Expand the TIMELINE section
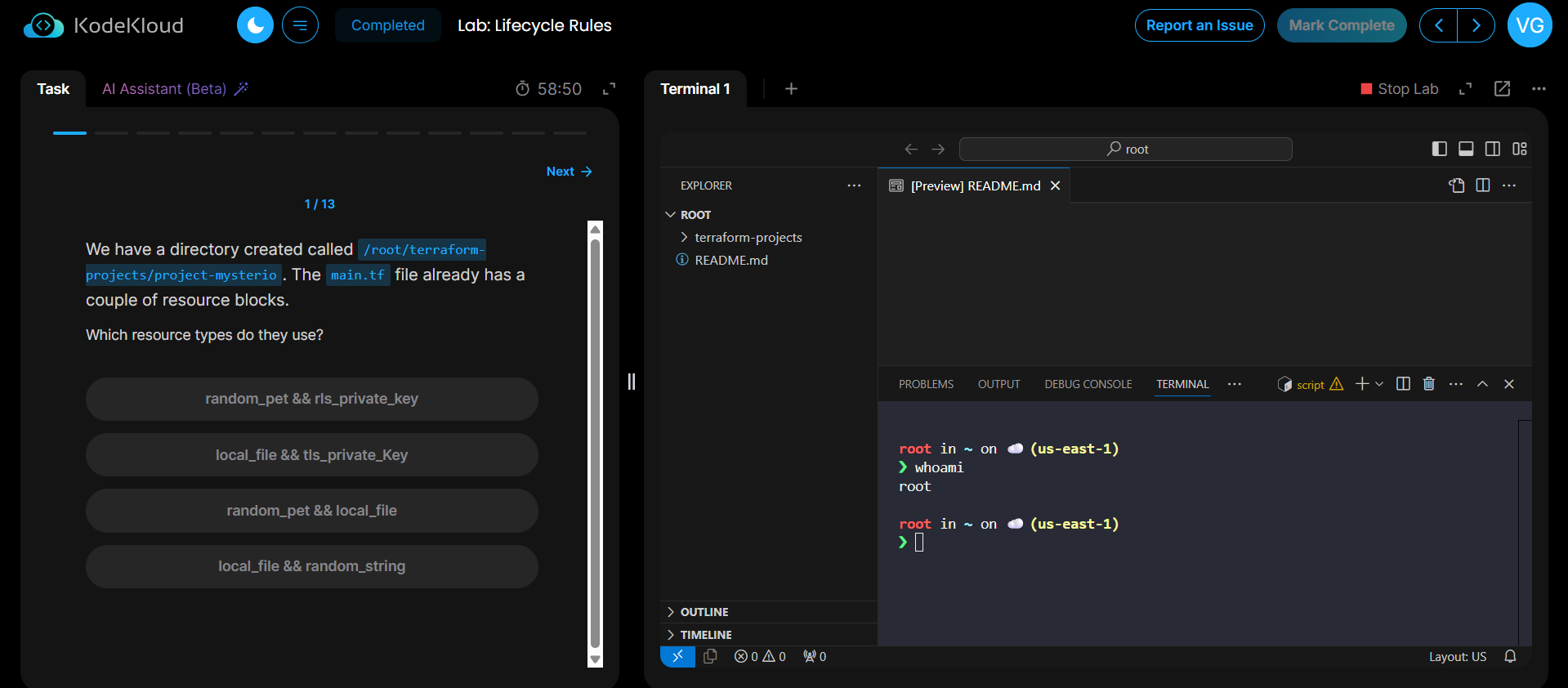 pos(768,635)
